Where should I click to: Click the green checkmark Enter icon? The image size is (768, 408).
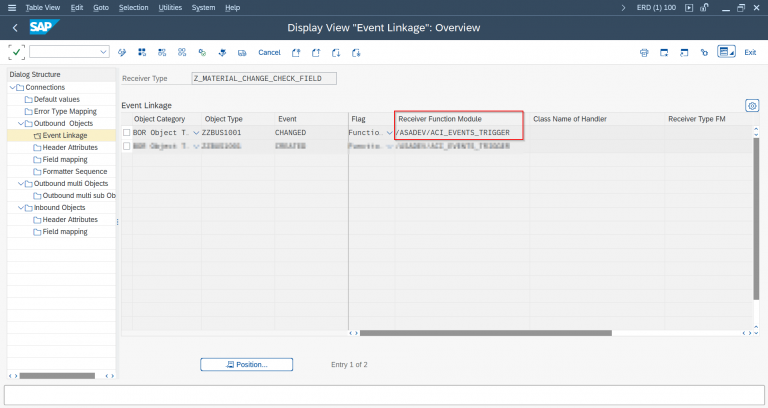17,52
